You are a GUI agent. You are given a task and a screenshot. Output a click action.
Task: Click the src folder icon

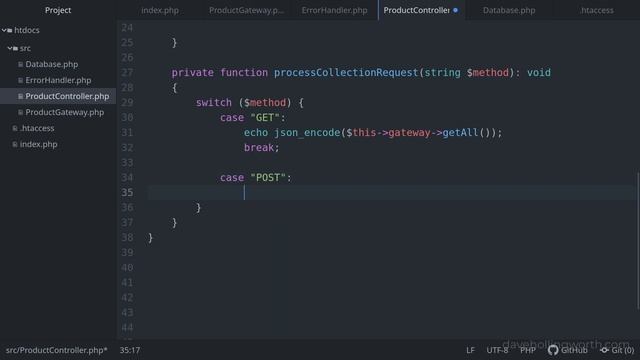pyautogui.click(x=16, y=48)
